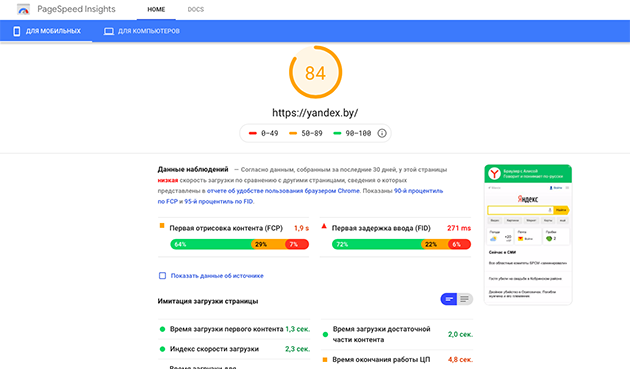Select the Для компьютеров tab

pos(141,31)
